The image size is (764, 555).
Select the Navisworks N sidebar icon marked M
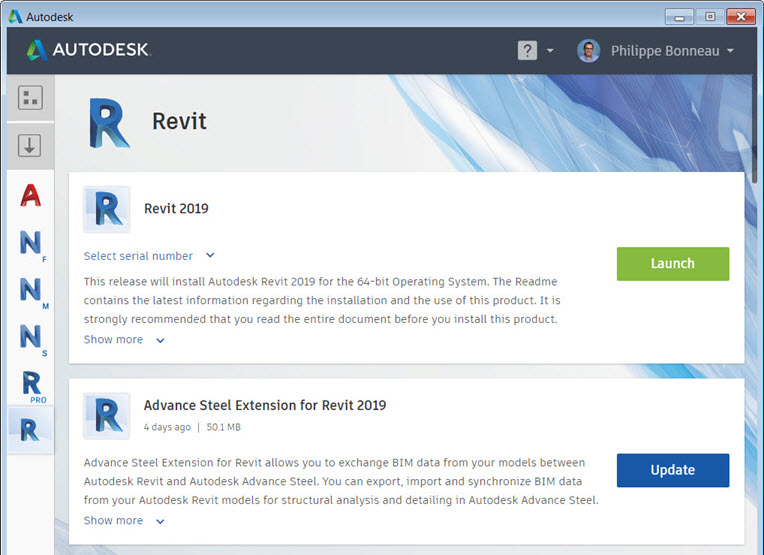point(32,292)
